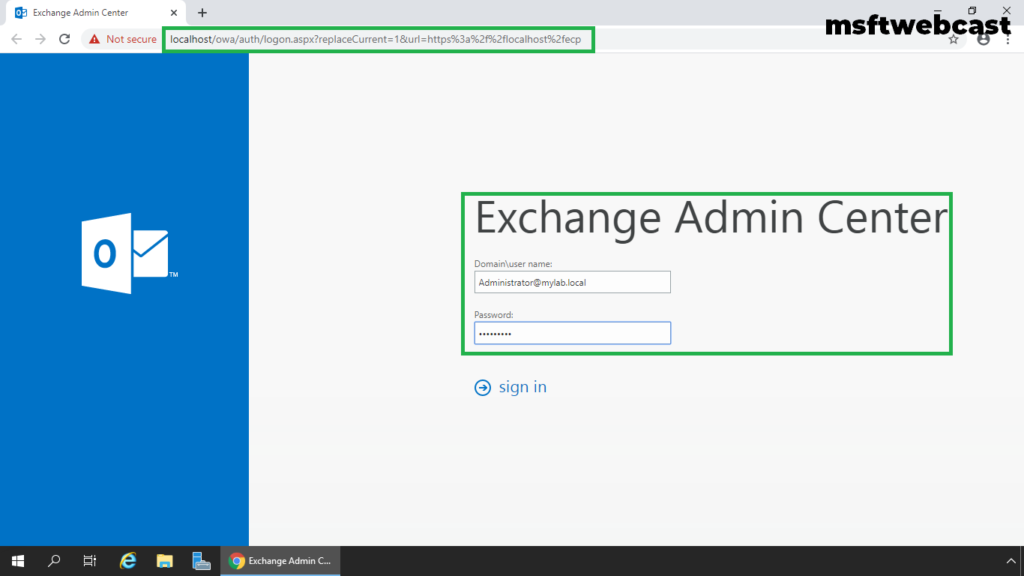
Task: Bookmark this page with the star icon
Action: click(x=953, y=40)
